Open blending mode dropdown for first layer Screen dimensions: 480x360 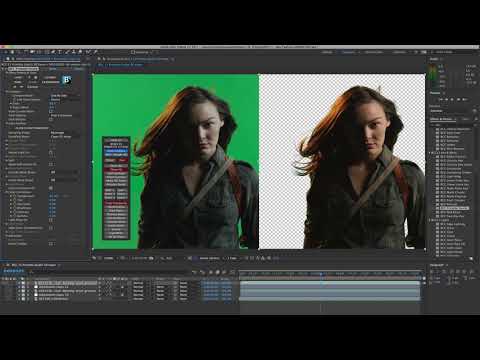coord(138,283)
